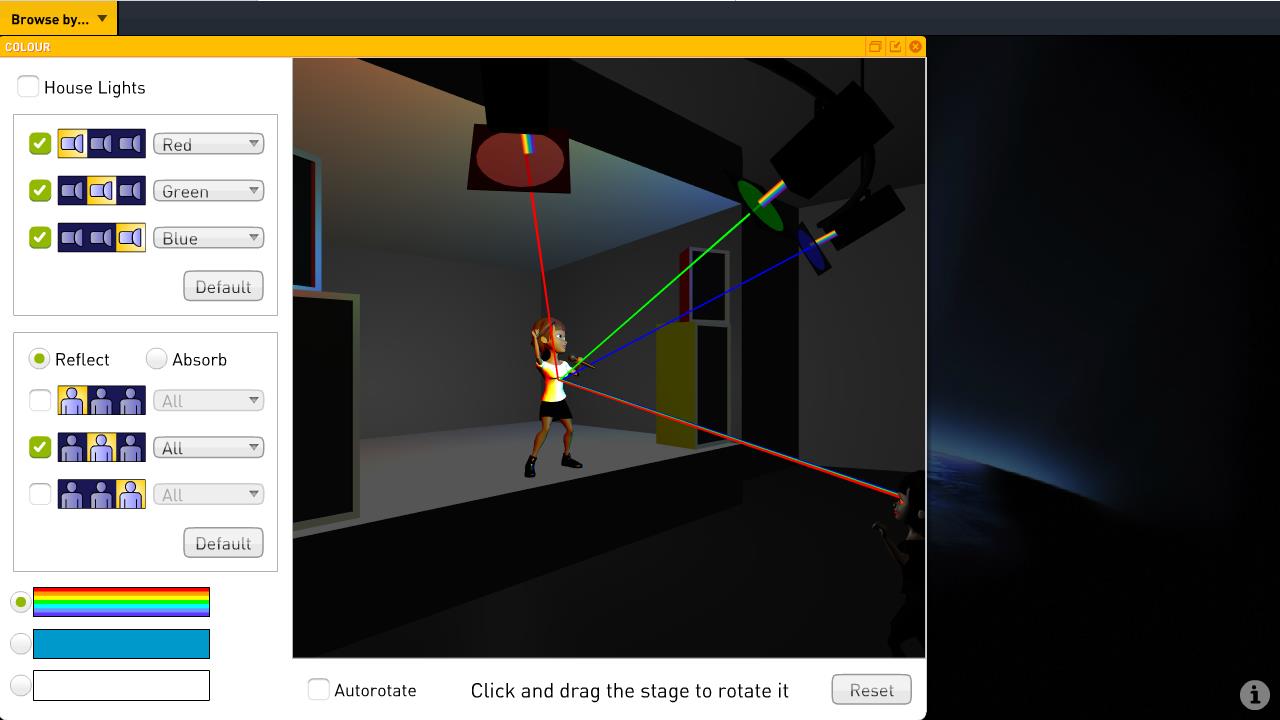Select the blue colour bar radio option

pos(20,644)
